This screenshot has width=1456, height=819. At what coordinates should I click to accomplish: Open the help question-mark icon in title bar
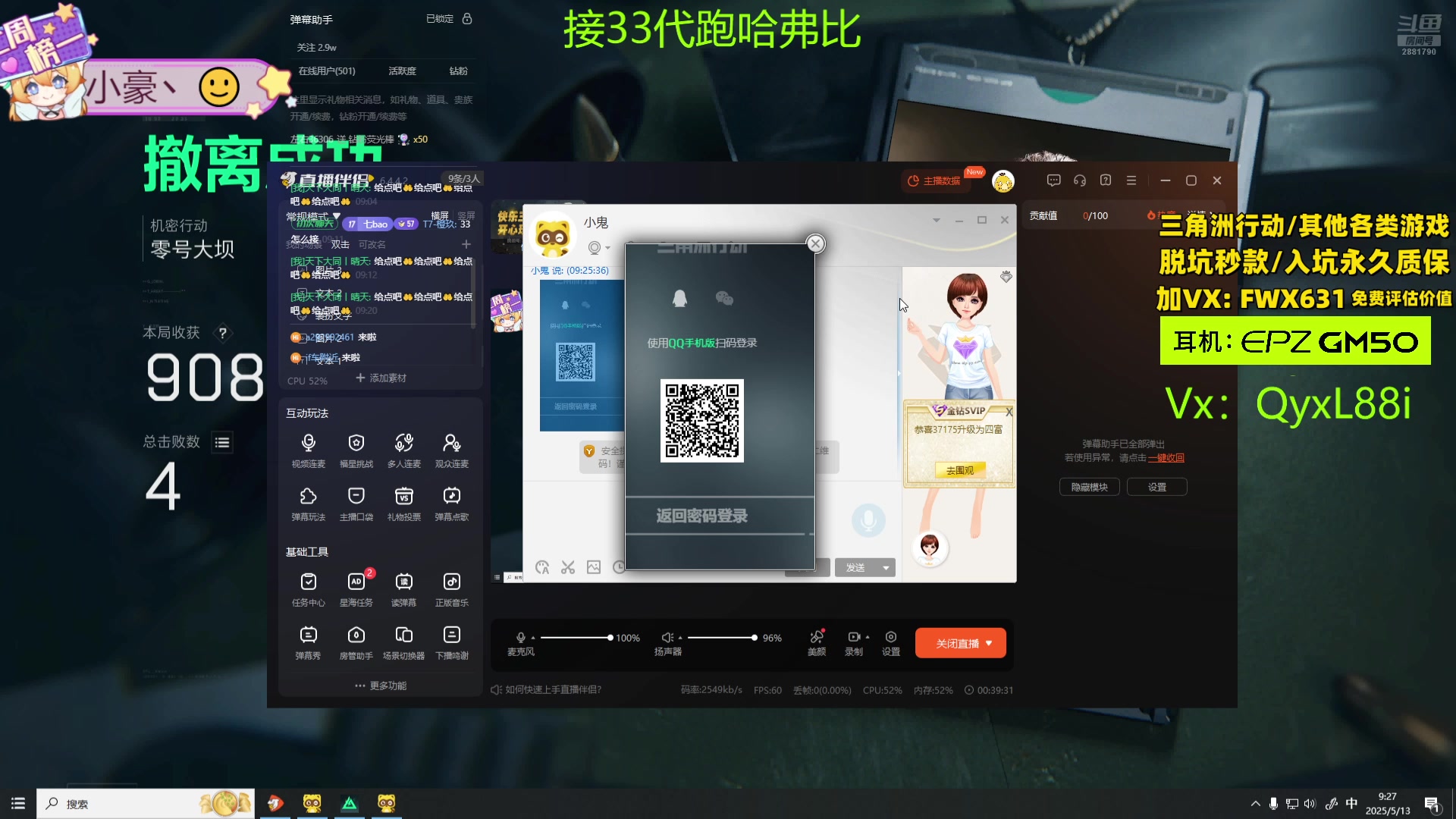1106,180
